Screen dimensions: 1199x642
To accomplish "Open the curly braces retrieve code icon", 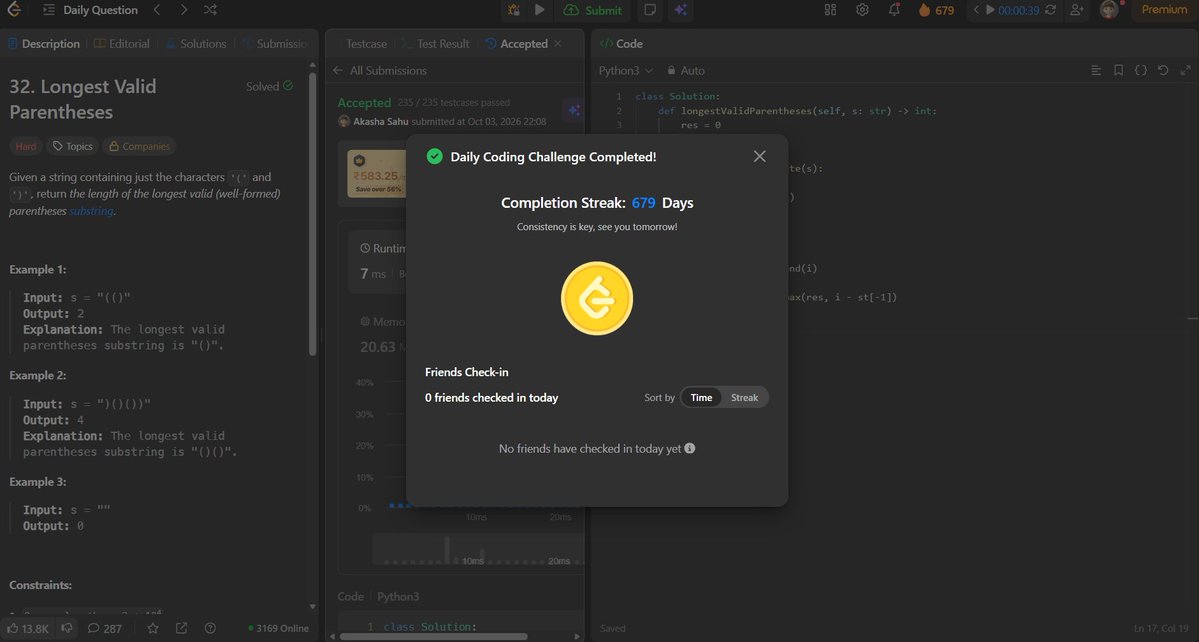I will click(x=1140, y=70).
